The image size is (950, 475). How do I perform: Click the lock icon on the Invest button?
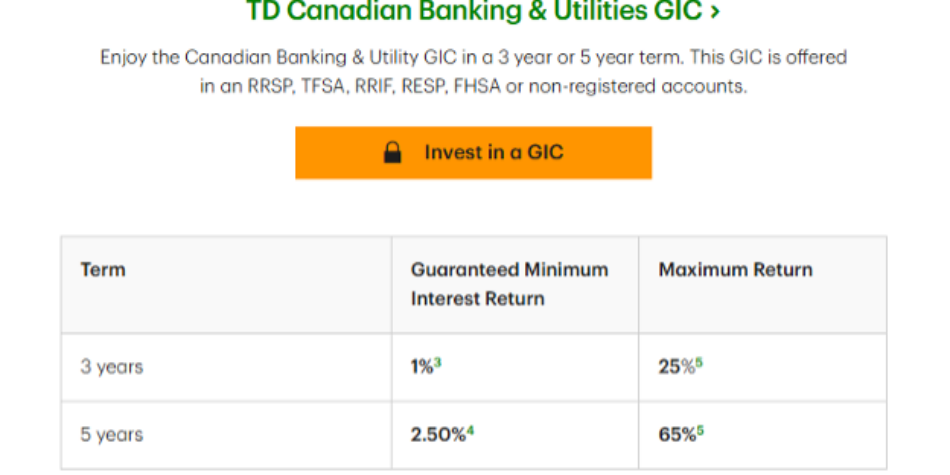tap(393, 153)
